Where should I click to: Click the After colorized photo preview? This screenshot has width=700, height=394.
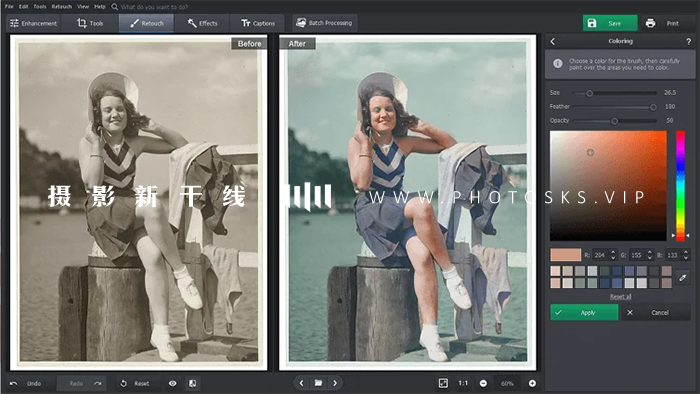point(408,203)
